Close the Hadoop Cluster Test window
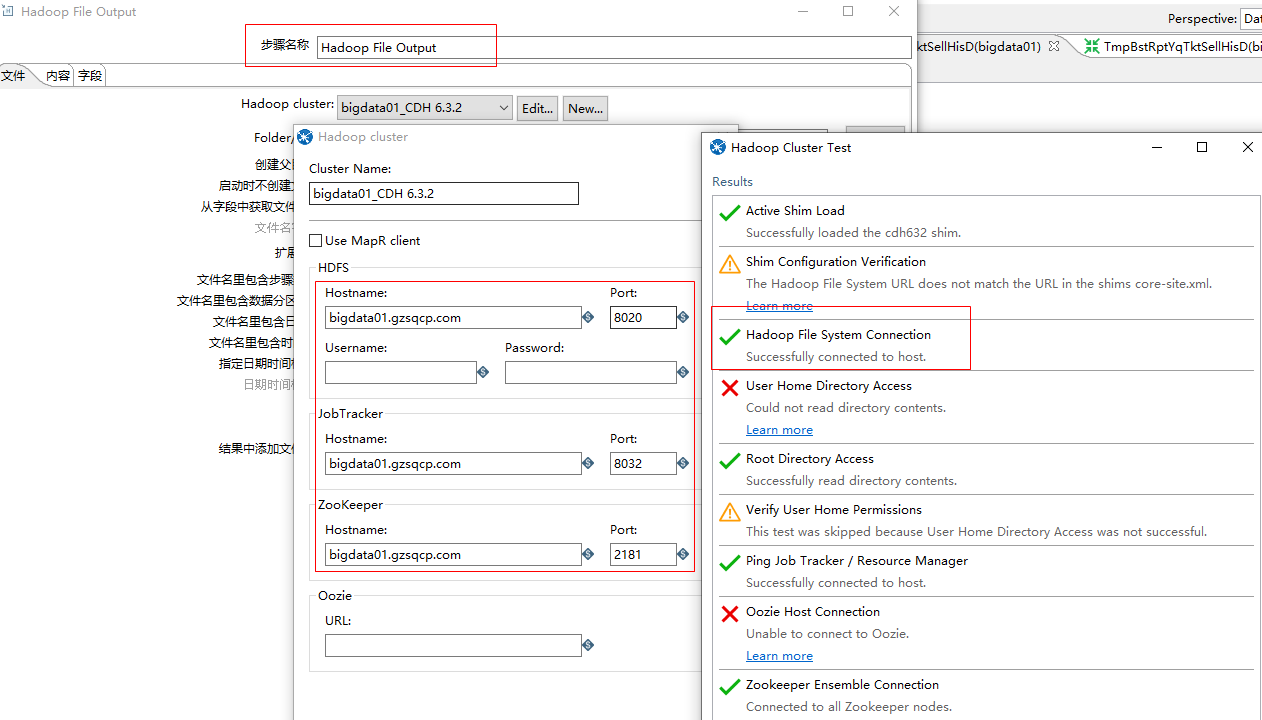 click(1247, 147)
